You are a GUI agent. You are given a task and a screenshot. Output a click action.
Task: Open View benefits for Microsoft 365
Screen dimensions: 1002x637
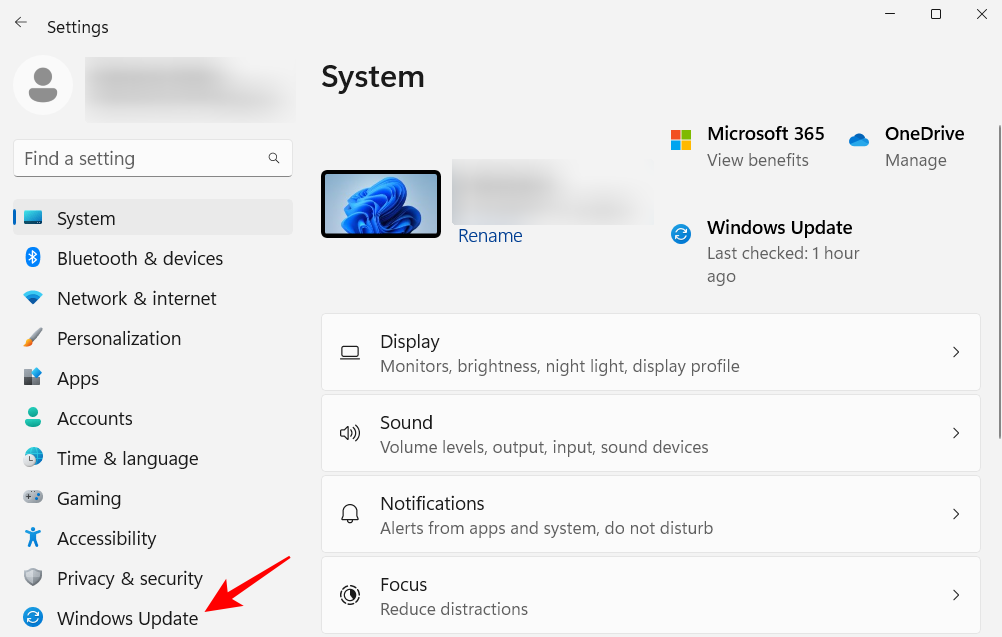tap(757, 159)
